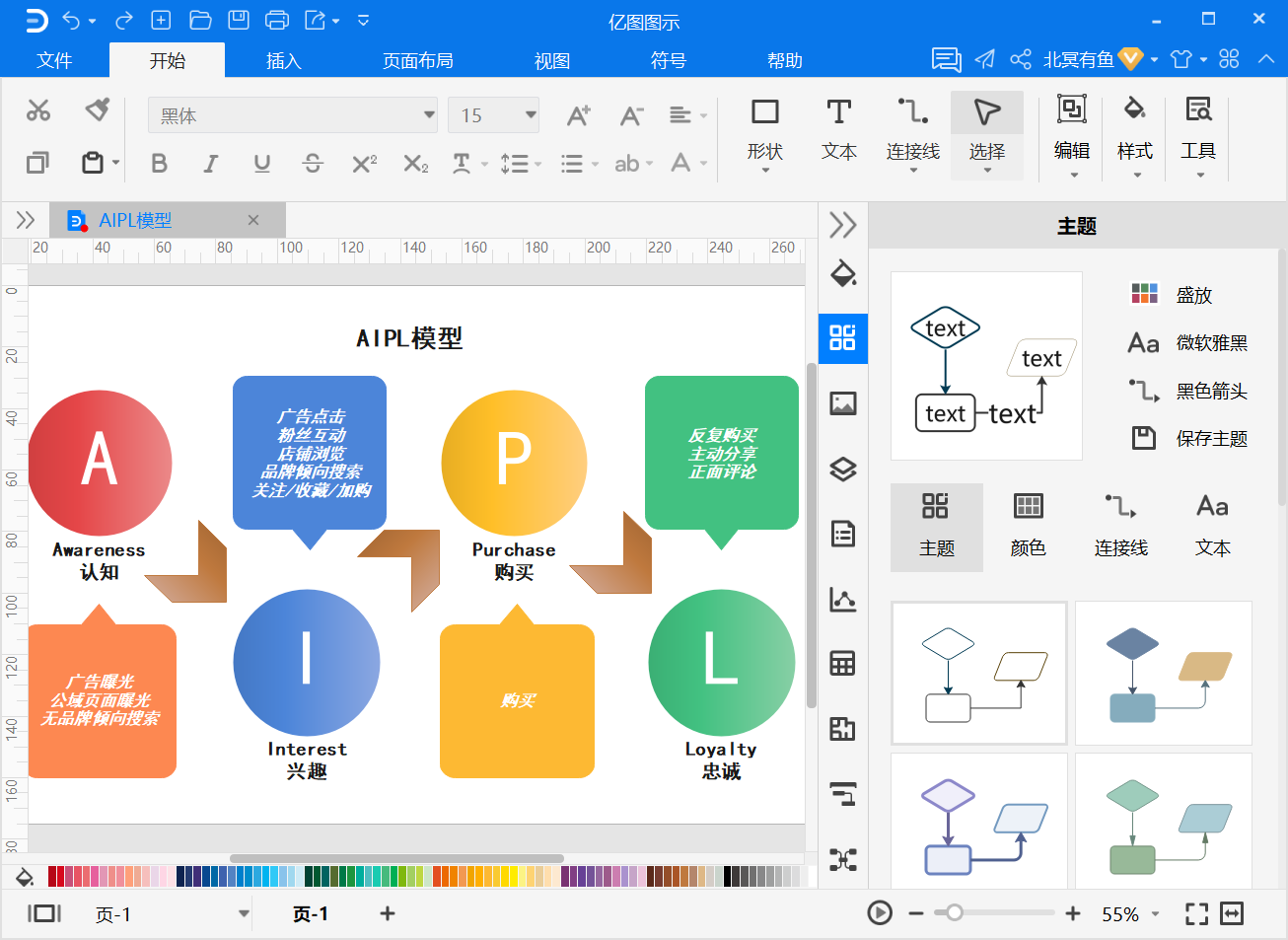Screen dimensions: 1288x940
Task: Click the Undo arrow in title bar
Action: tap(71, 20)
